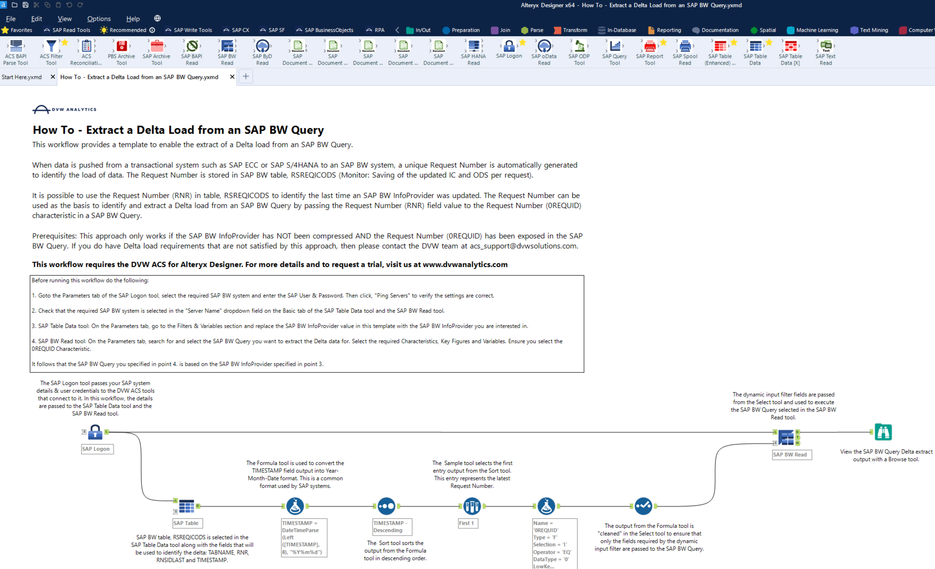Select the Formula node with Name = '0REQUID'
This screenshot has width=935, height=569.
point(546,506)
